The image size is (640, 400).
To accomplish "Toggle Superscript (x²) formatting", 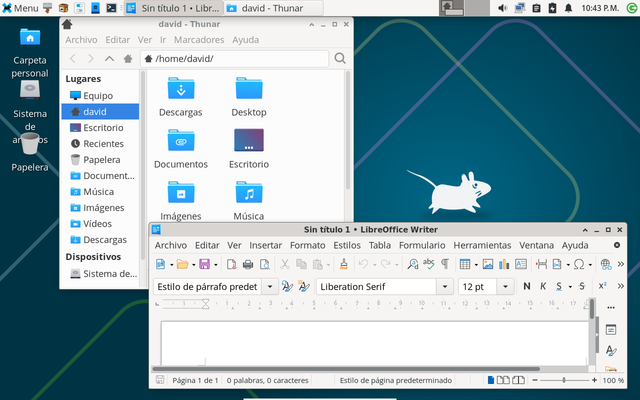I will click(x=602, y=286).
